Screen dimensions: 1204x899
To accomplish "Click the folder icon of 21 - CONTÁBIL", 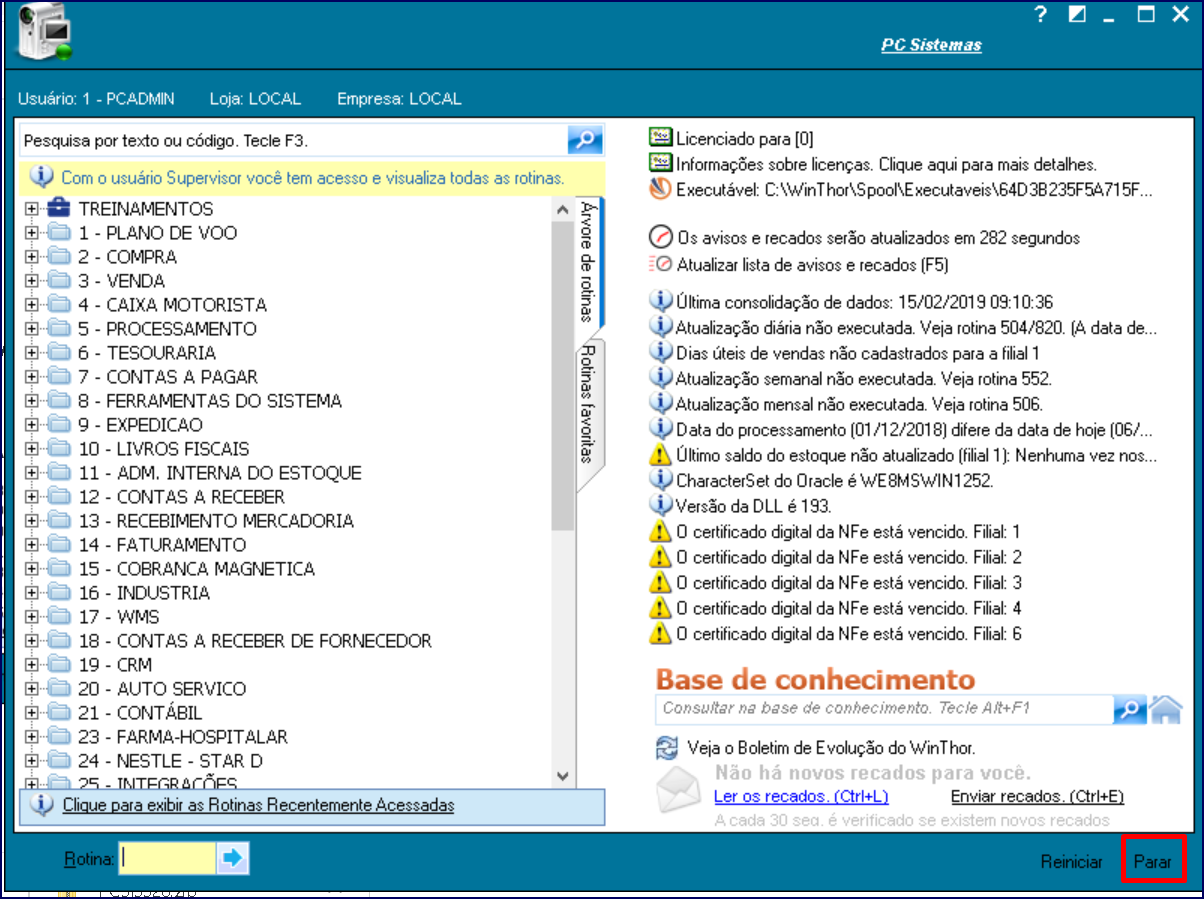I will (x=59, y=713).
